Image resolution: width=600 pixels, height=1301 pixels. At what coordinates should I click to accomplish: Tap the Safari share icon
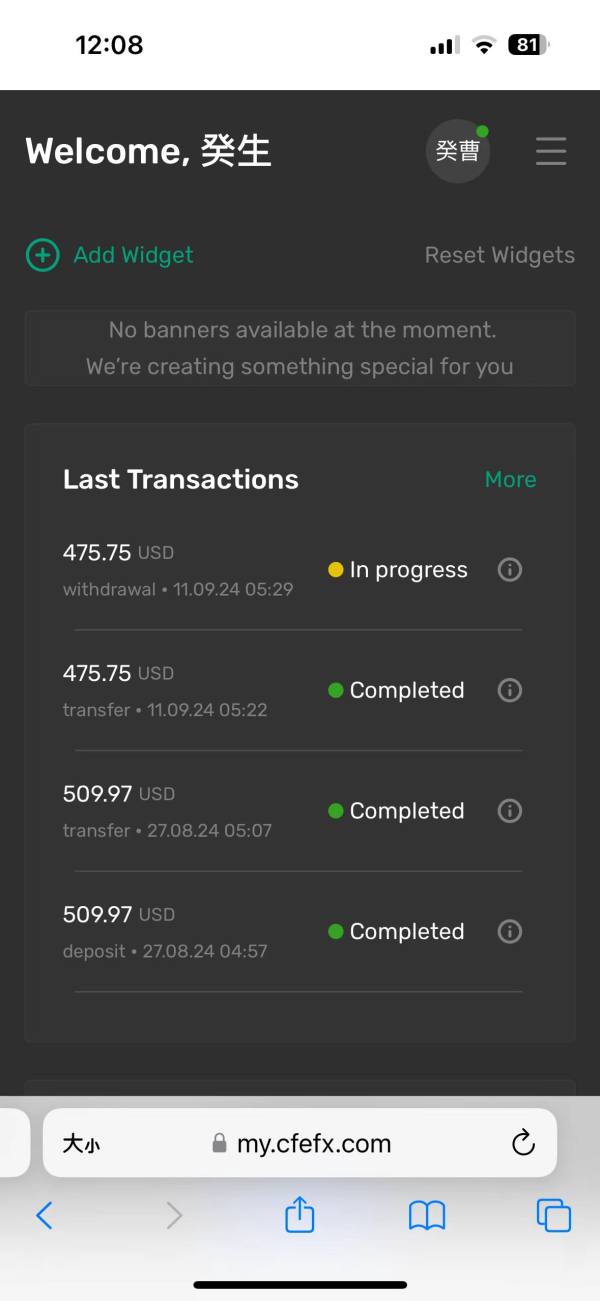point(300,1215)
